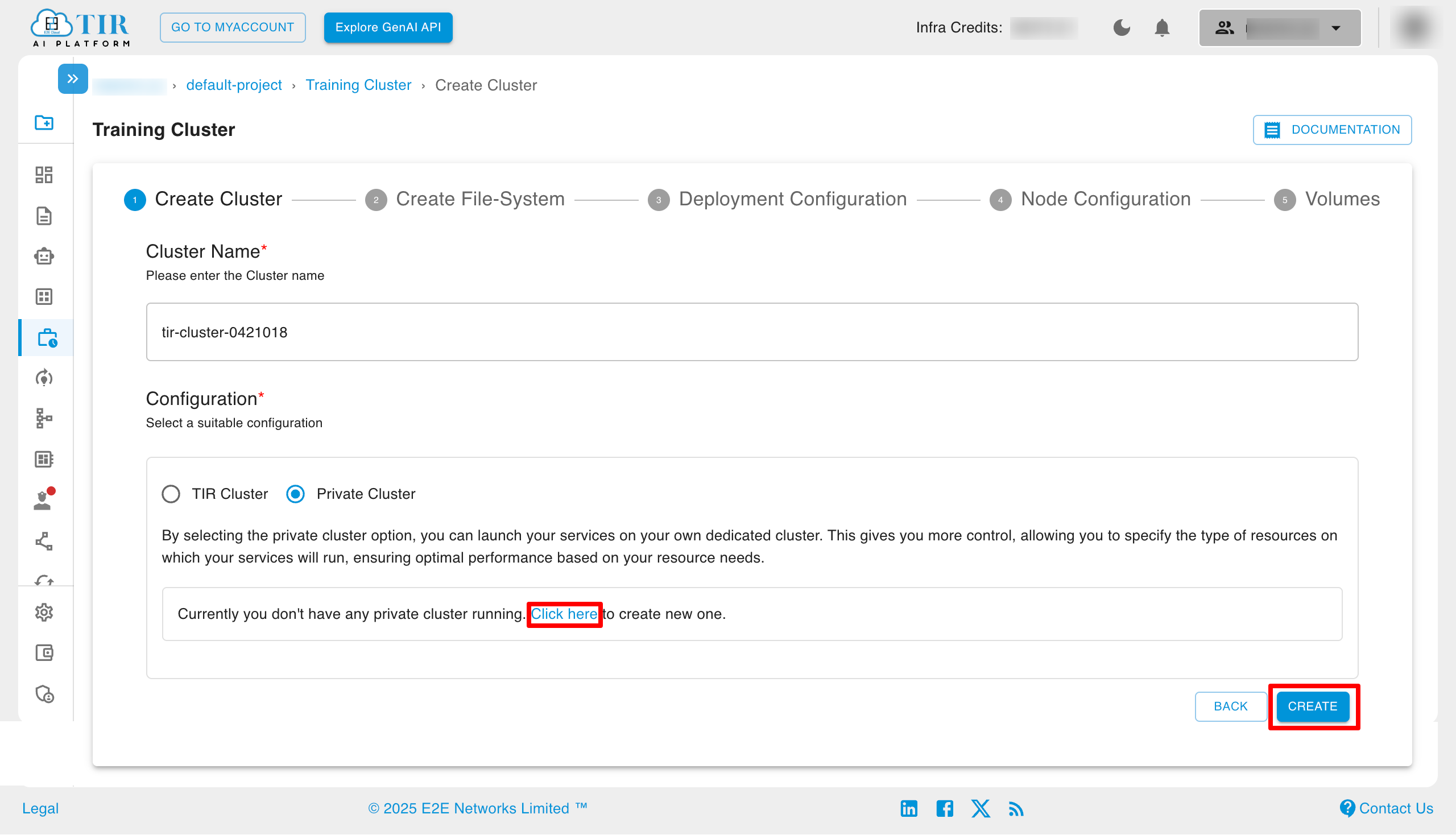Select step 2 Create File-System
Viewport: 1456px width, 835px height.
pos(465,199)
